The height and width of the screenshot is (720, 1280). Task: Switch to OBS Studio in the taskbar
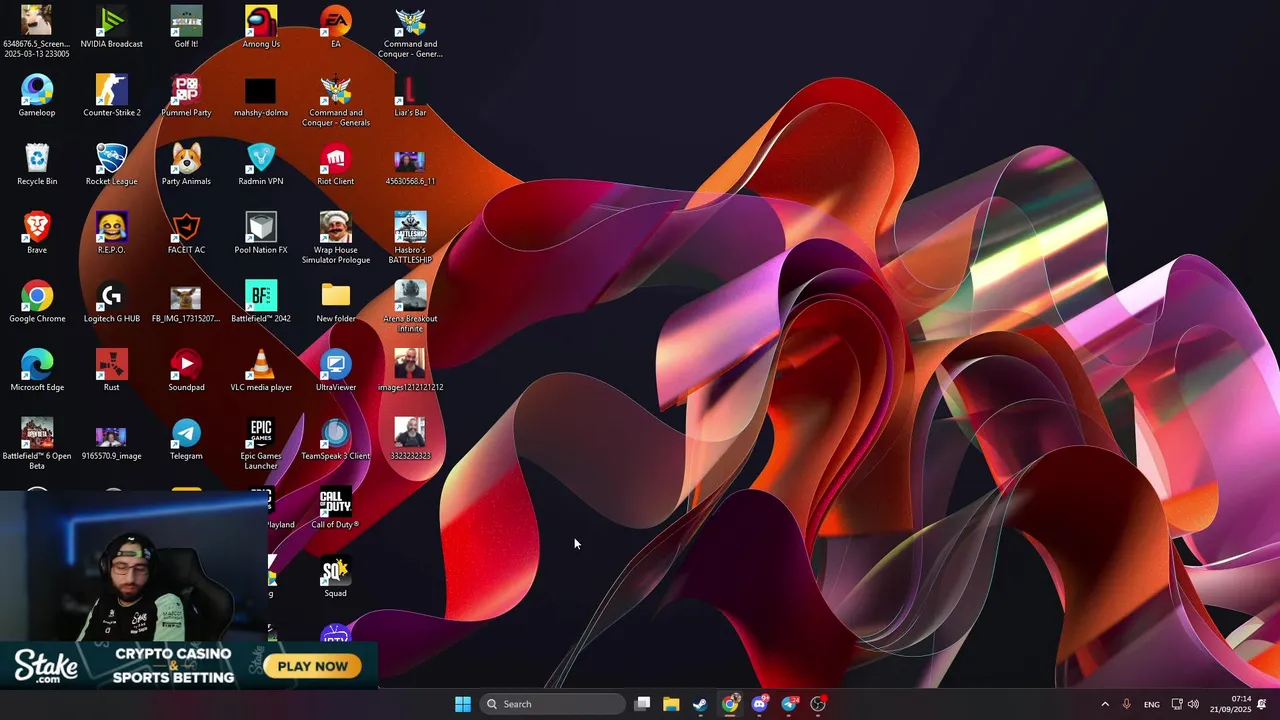point(818,704)
